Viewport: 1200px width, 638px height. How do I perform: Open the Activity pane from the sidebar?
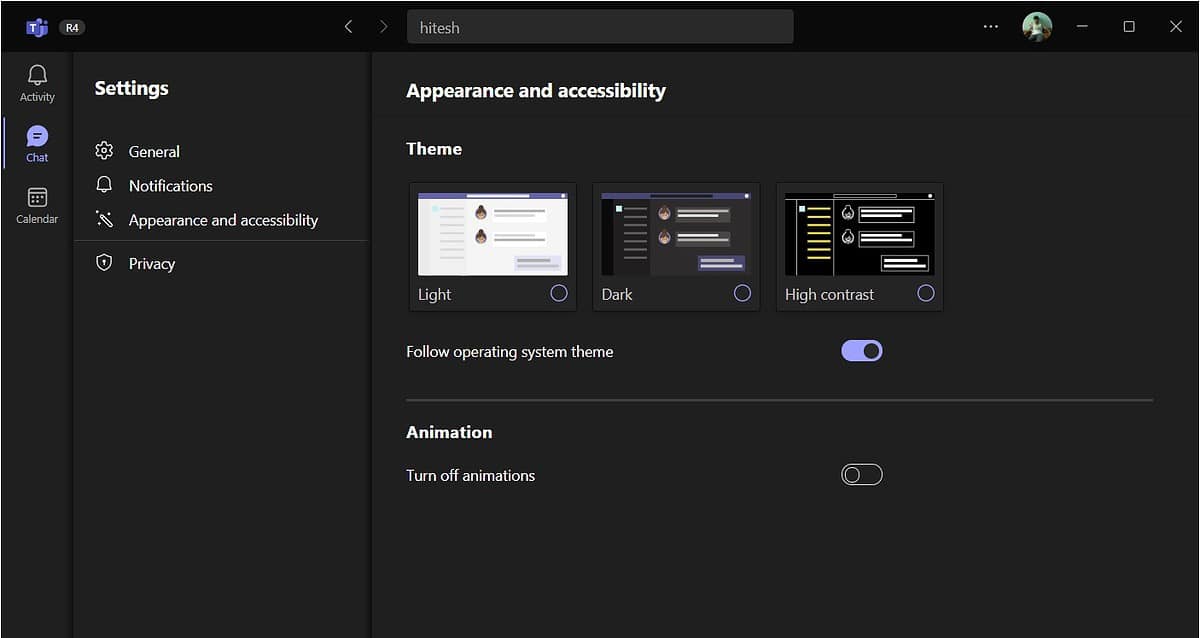36,82
